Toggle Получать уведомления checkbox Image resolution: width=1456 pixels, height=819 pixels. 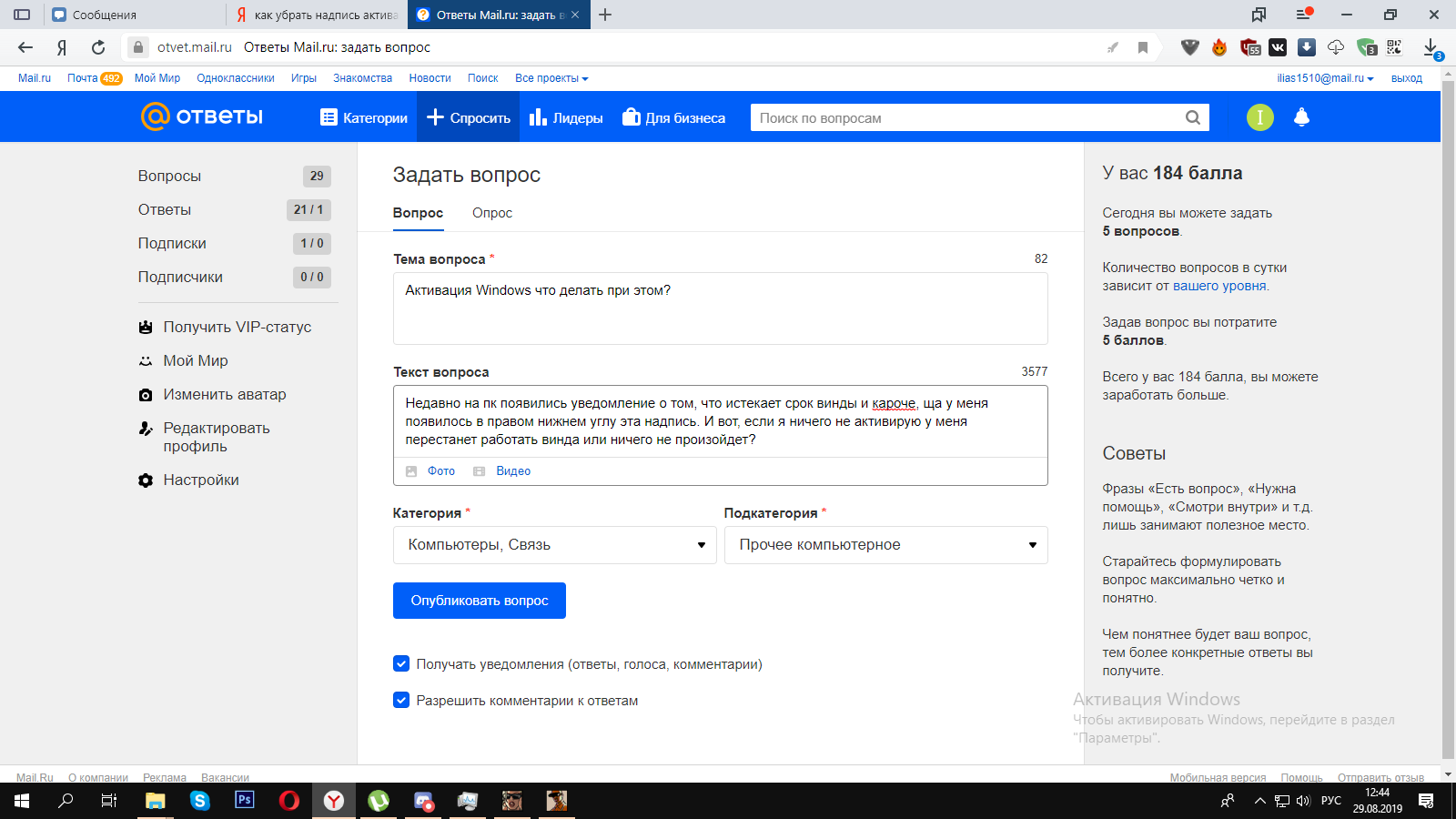point(401,663)
